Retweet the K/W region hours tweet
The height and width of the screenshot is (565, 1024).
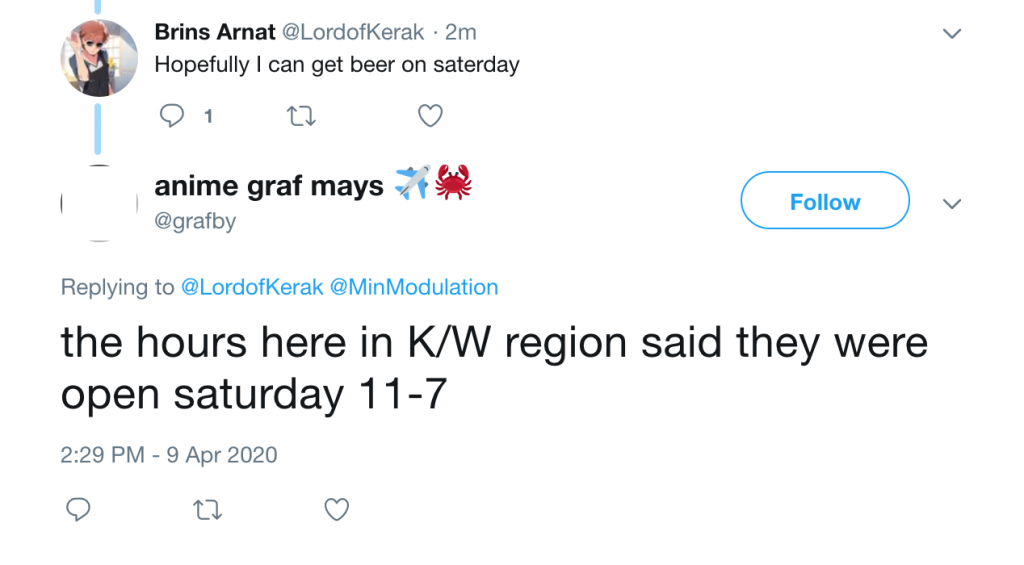pyautogui.click(x=208, y=509)
